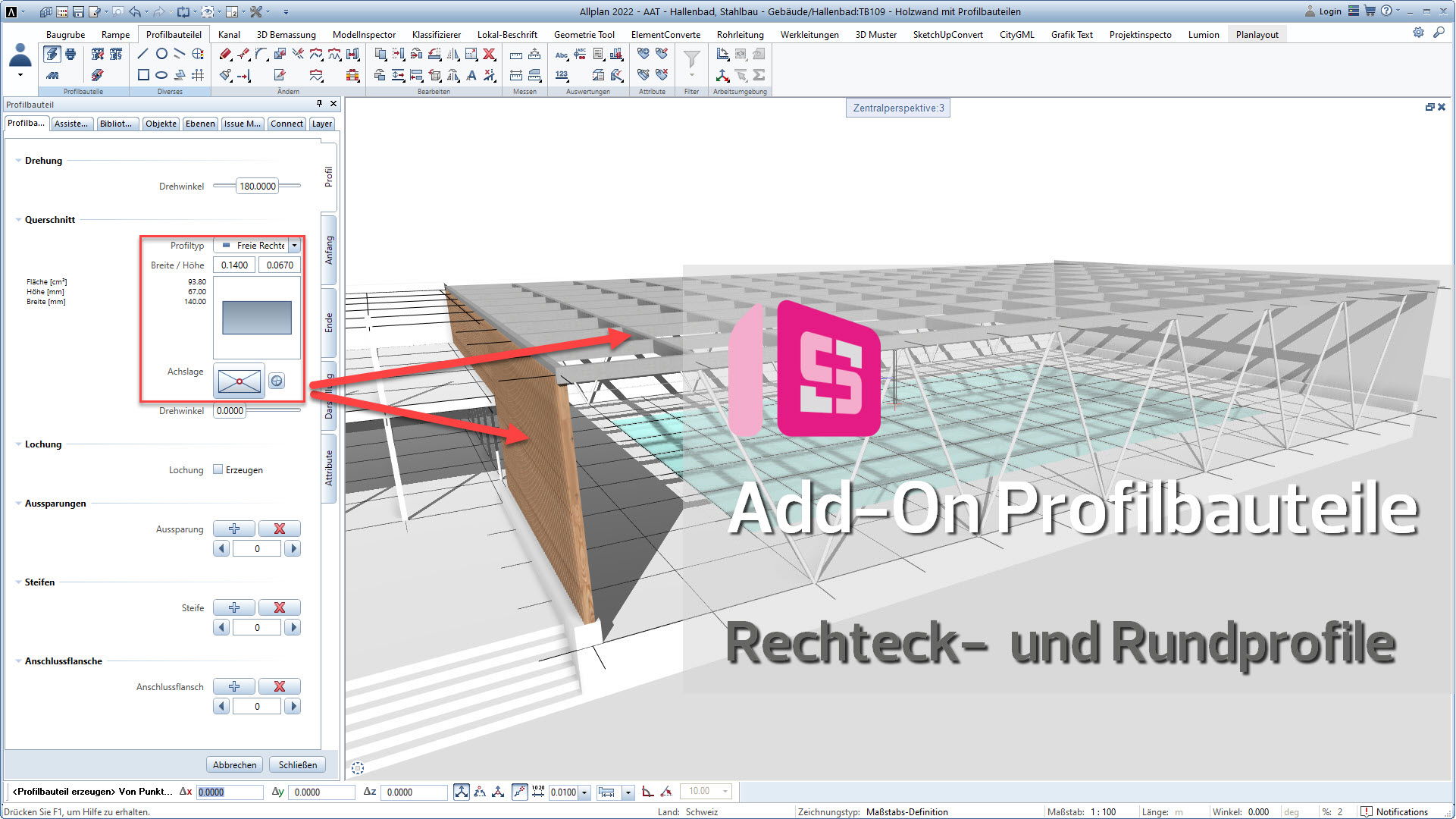The image size is (1456, 819).
Task: Click the Achslage axis position selector
Action: pos(238,381)
